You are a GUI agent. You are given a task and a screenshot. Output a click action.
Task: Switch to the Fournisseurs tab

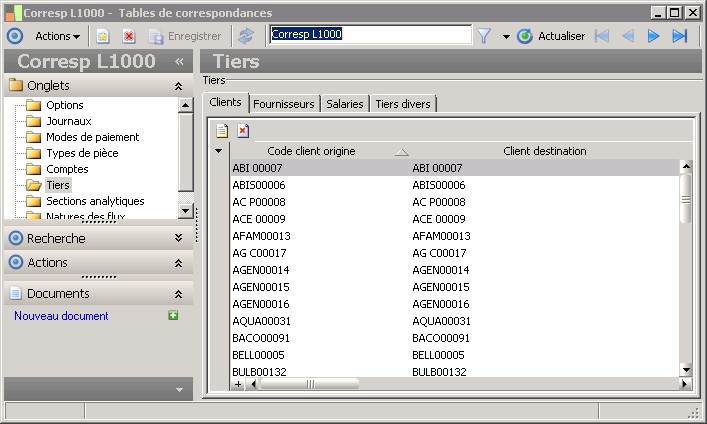(x=284, y=103)
